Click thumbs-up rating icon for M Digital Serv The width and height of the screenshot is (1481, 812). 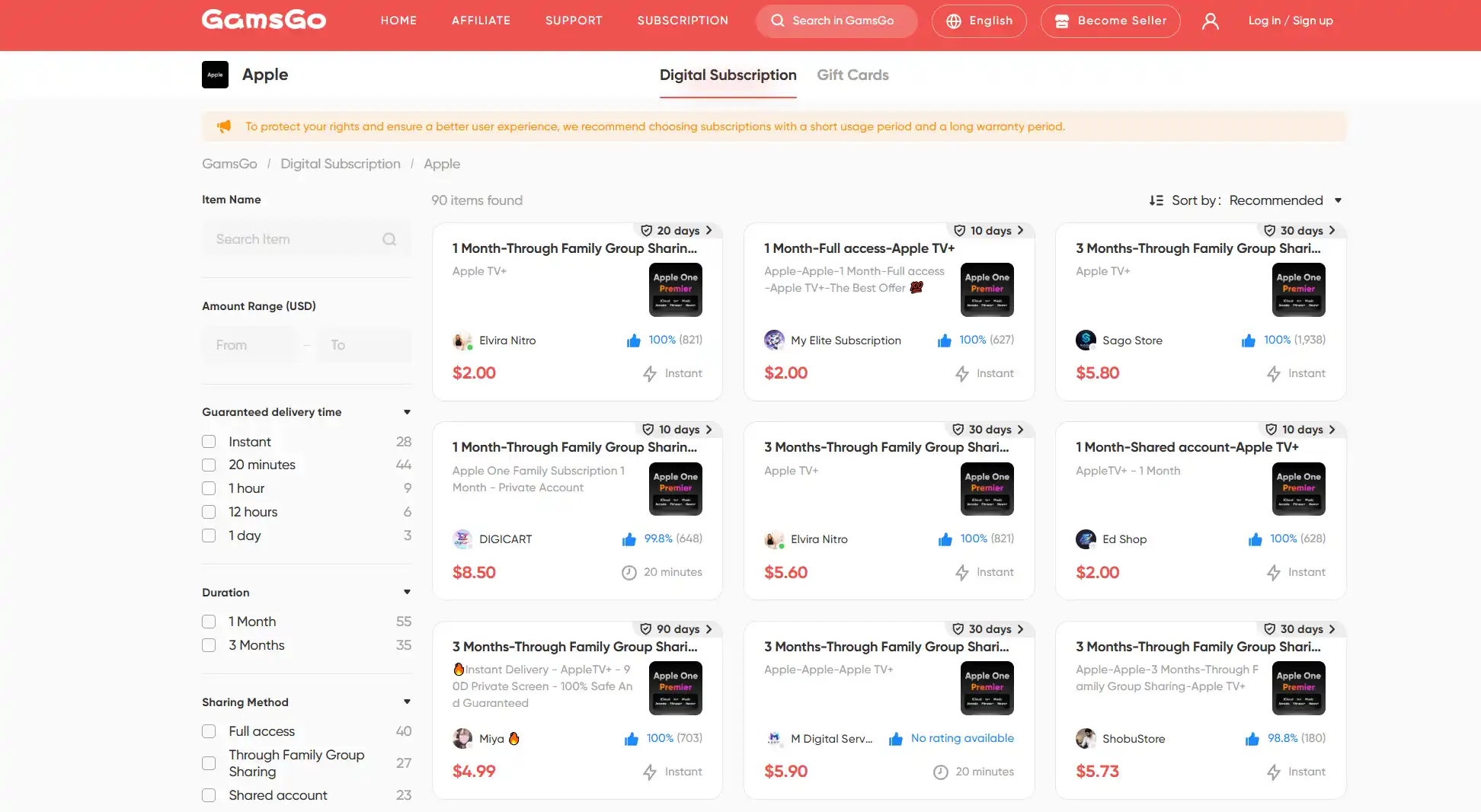896,739
